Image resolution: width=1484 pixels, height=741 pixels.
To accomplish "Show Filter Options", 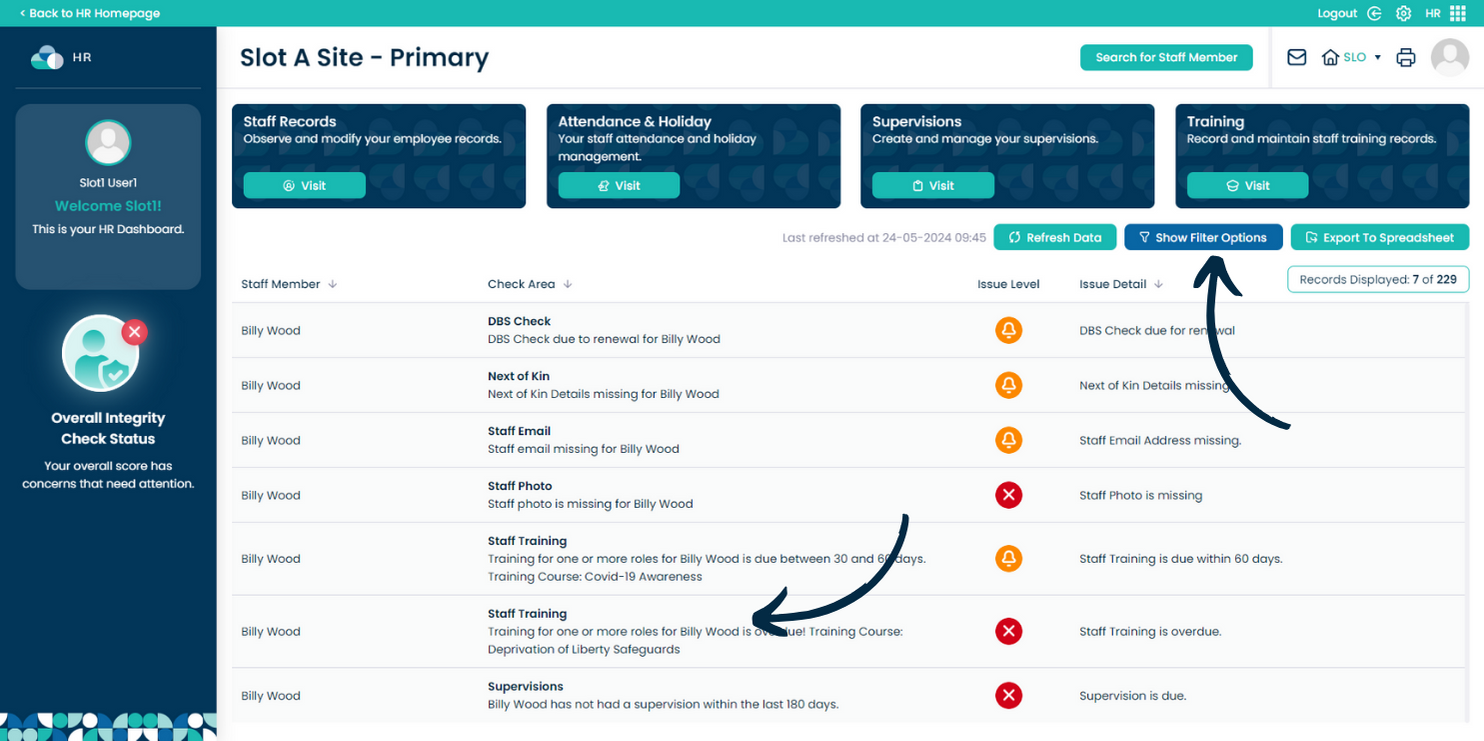I will pos(1203,237).
